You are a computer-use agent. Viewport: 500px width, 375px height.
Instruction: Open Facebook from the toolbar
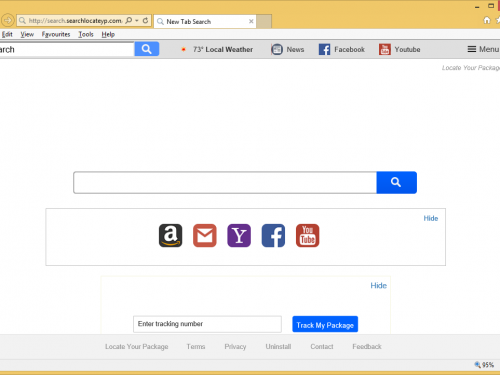pyautogui.click(x=342, y=49)
